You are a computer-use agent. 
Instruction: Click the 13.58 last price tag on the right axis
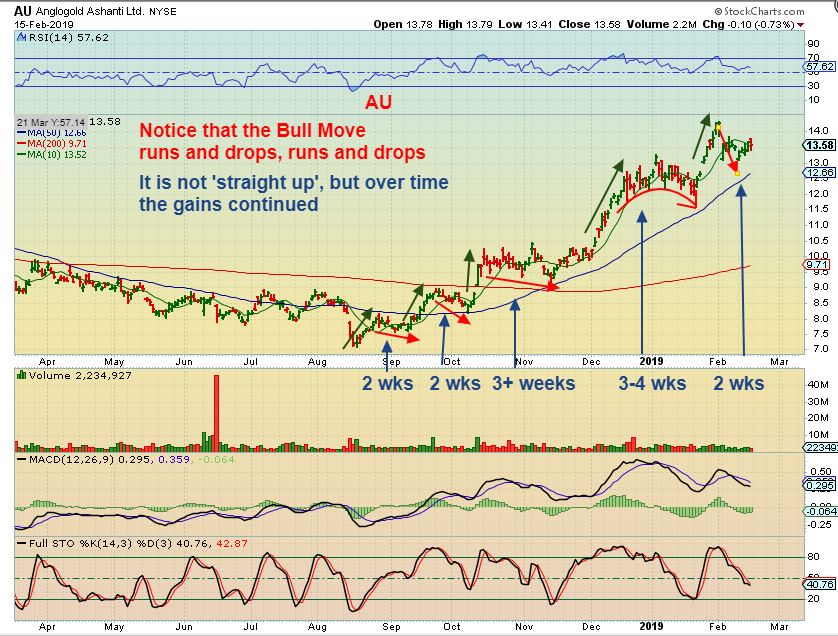click(x=820, y=145)
